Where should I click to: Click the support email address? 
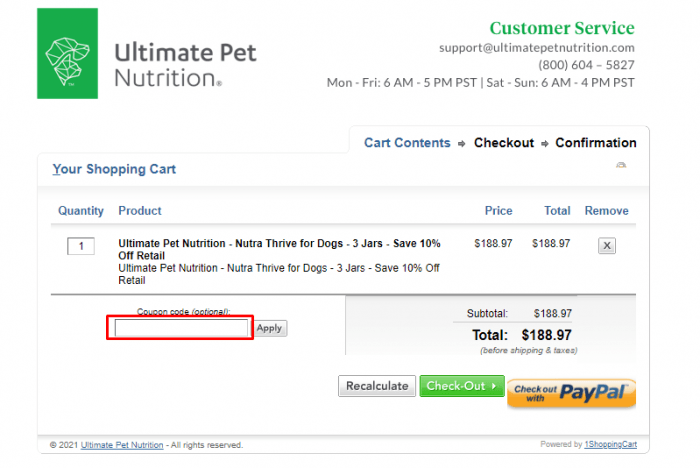[537, 48]
